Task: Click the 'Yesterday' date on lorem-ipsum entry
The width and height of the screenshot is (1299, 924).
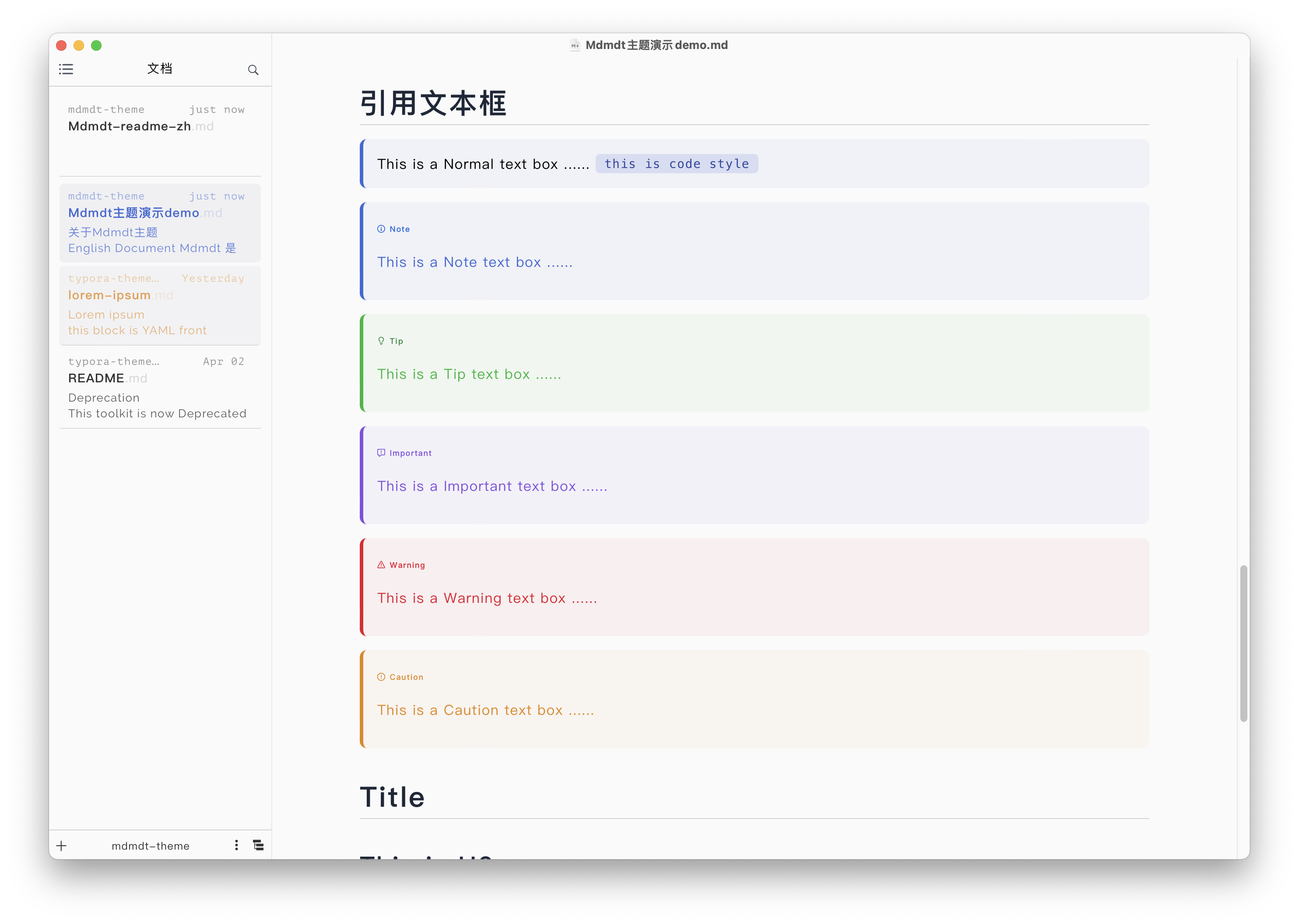Action: pyautogui.click(x=213, y=278)
